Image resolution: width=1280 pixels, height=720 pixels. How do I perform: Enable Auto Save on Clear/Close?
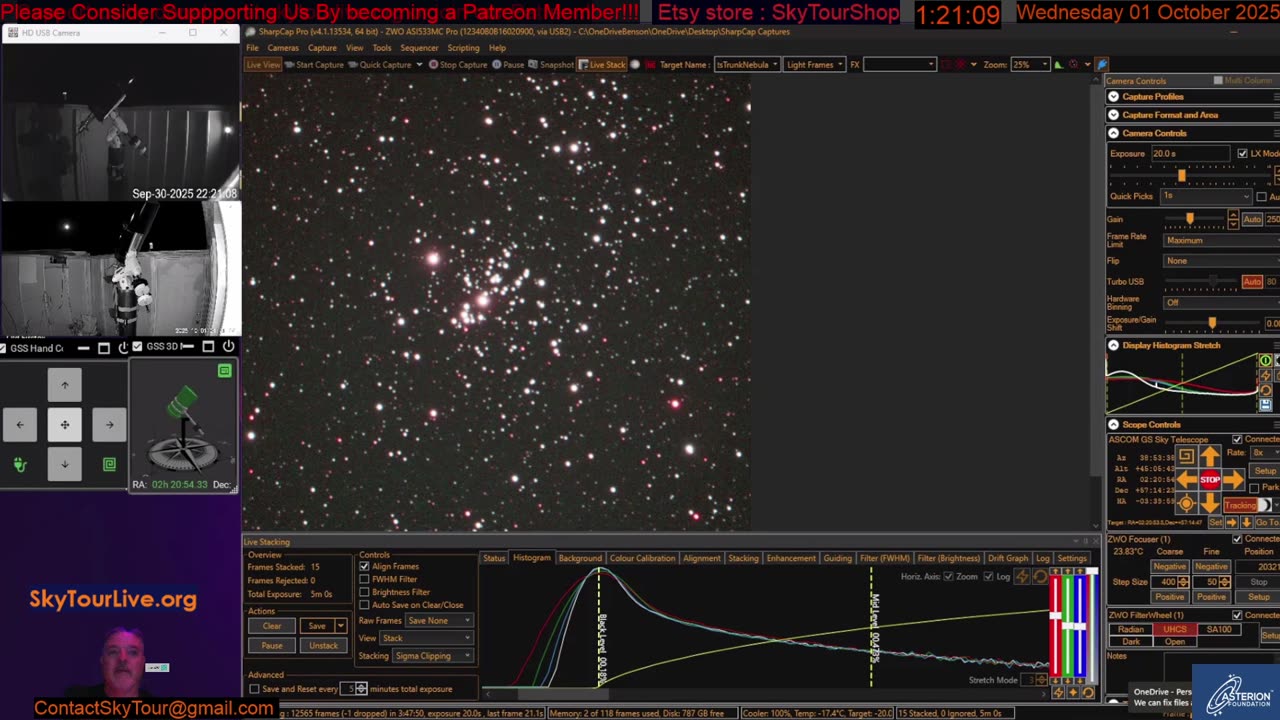tap(364, 605)
